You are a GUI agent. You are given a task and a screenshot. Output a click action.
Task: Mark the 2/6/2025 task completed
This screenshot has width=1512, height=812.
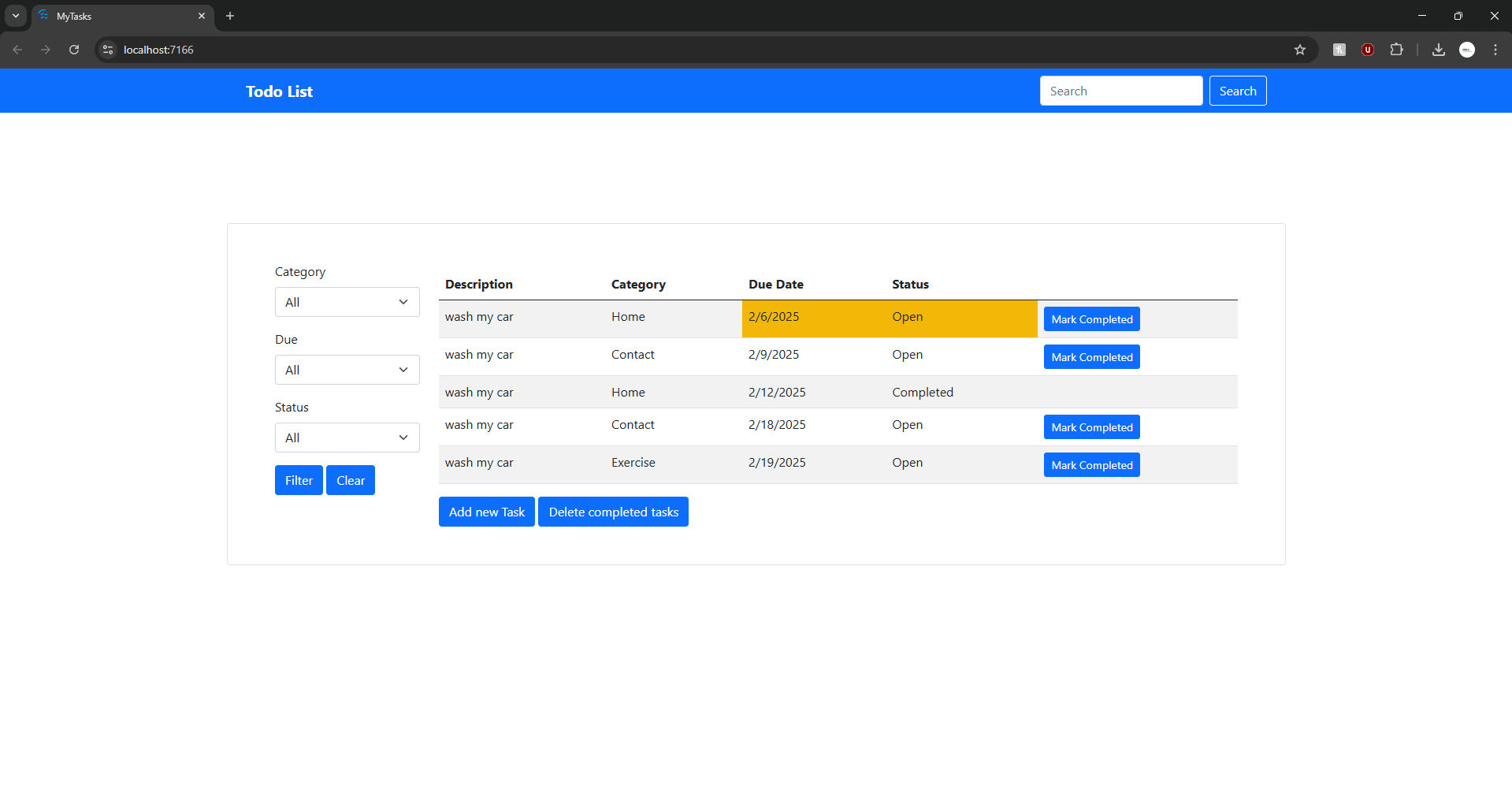click(1091, 319)
